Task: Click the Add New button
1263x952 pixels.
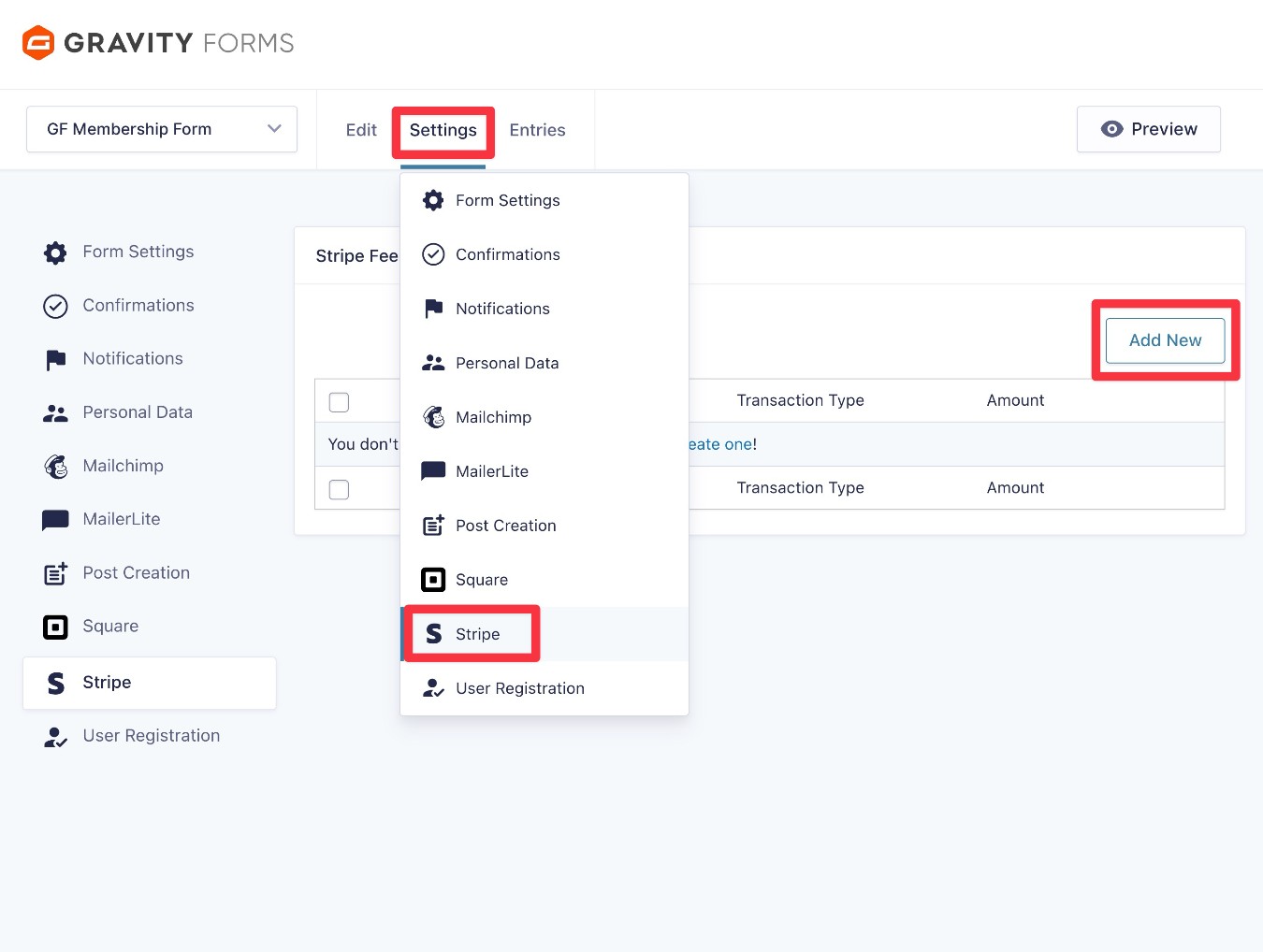Action: click(1164, 340)
